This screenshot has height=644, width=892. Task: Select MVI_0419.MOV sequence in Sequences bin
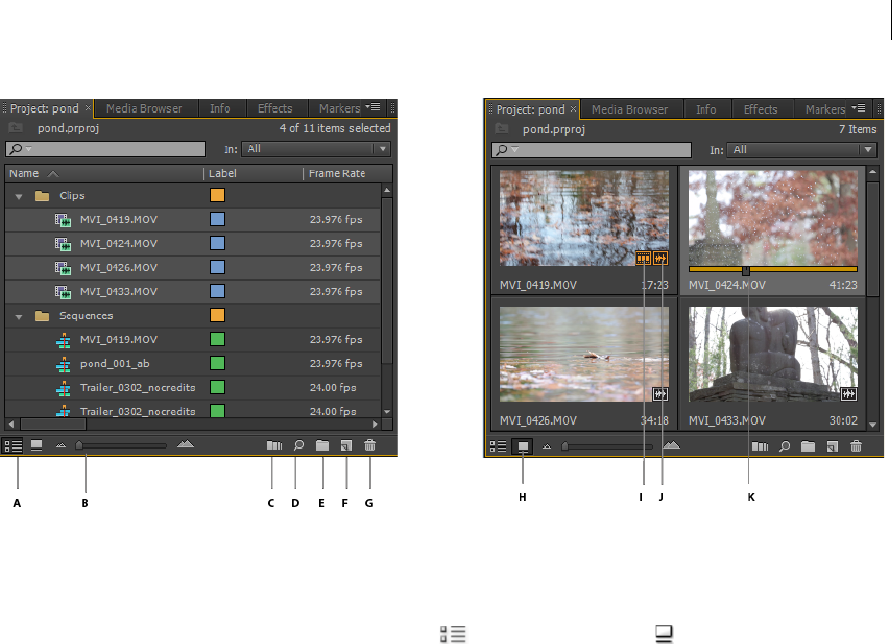pyautogui.click(x=193, y=340)
